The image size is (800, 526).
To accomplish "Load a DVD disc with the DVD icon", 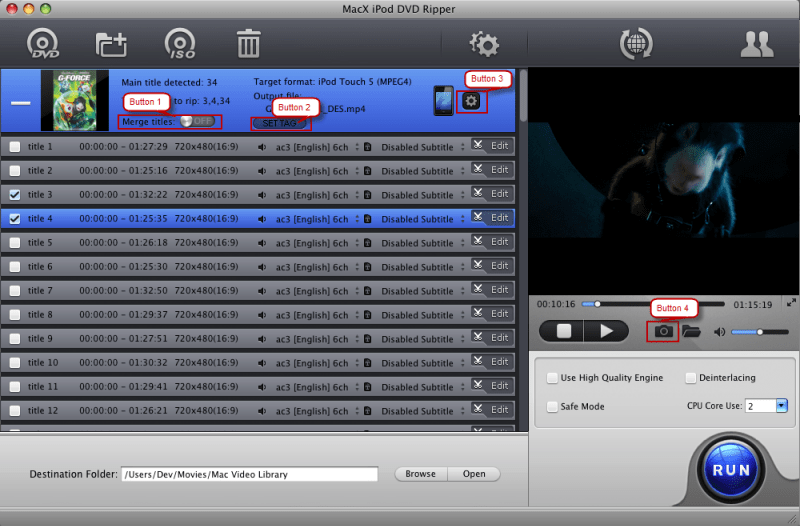I will coord(43,43).
